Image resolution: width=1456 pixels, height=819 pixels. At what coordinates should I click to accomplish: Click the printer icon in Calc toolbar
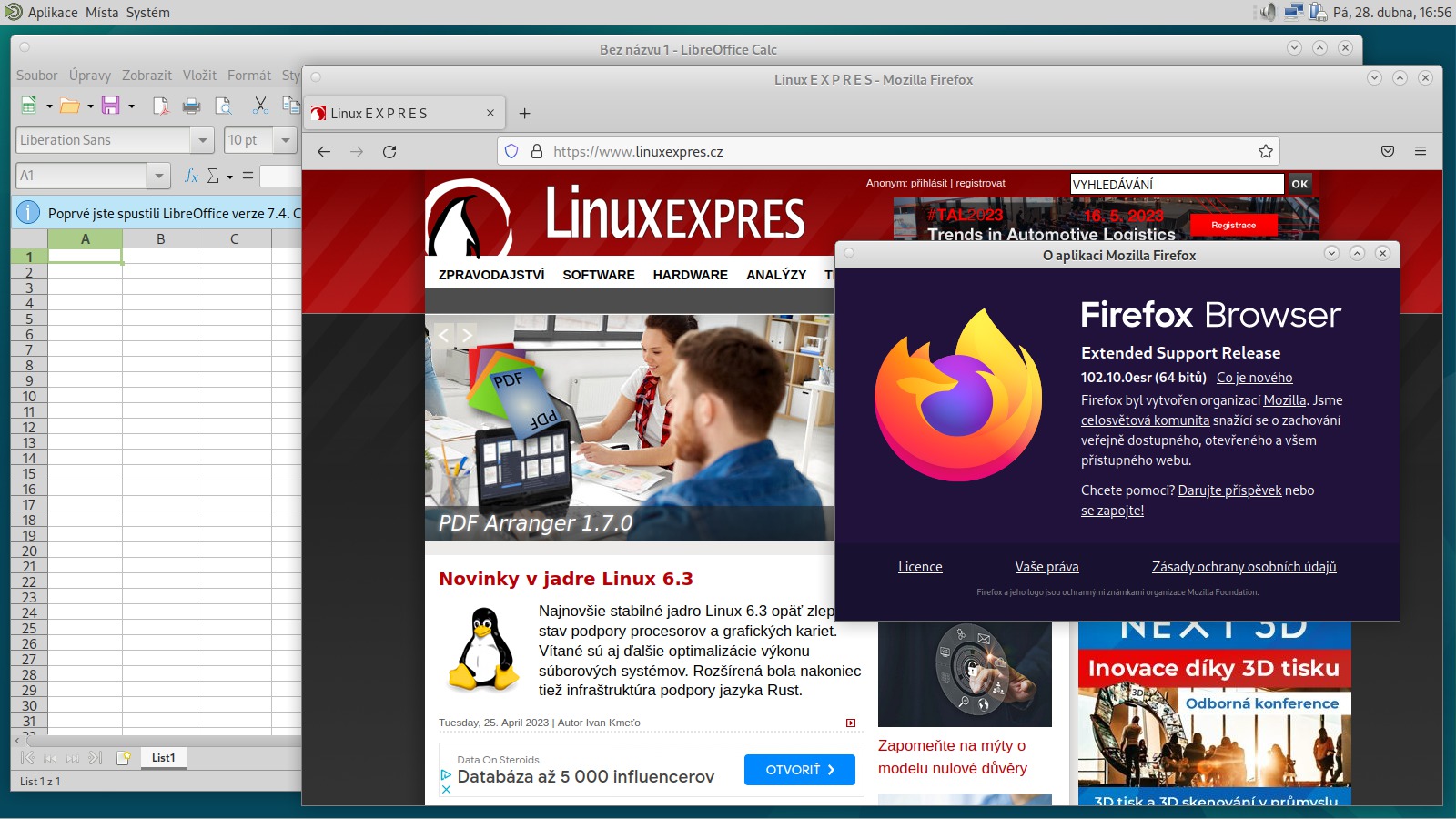(x=191, y=106)
